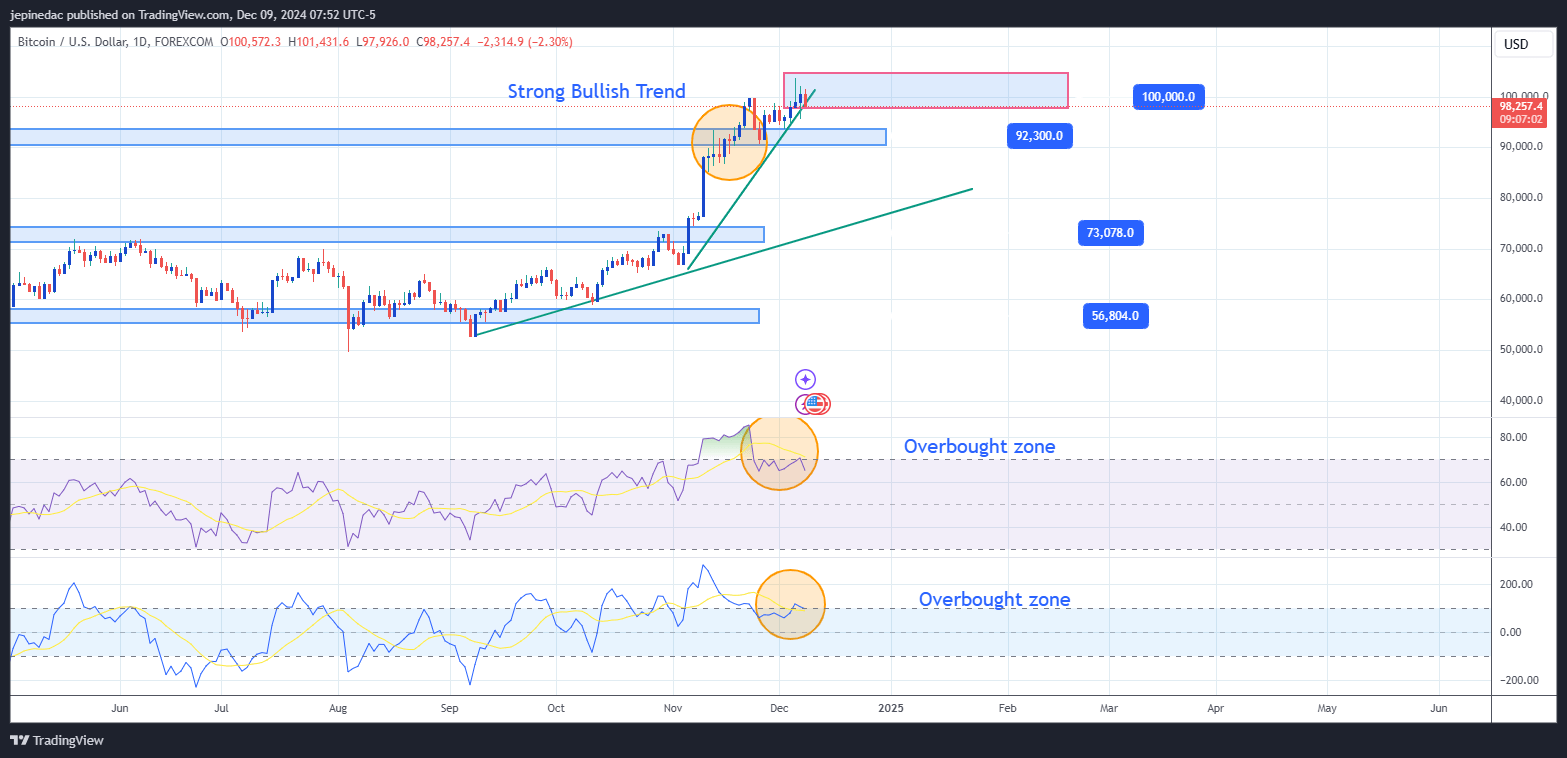Click the 09:07:02 bar countdown timer

point(1521,119)
